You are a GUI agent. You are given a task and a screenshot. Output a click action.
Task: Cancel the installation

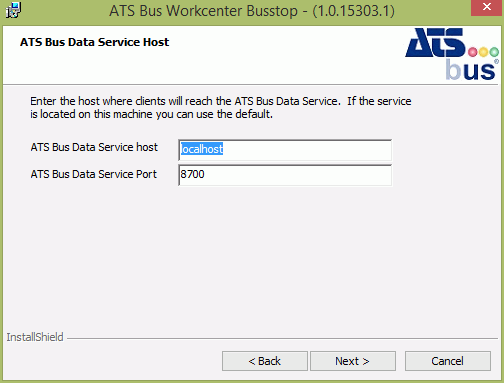pos(448,361)
